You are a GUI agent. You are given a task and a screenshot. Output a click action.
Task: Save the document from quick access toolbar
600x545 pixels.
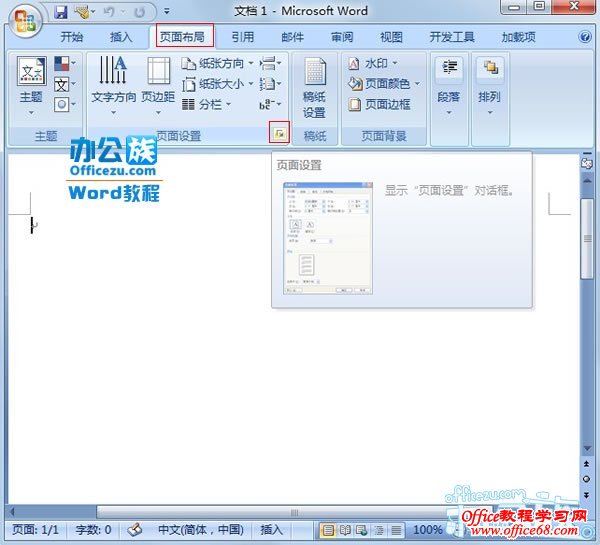pos(60,12)
